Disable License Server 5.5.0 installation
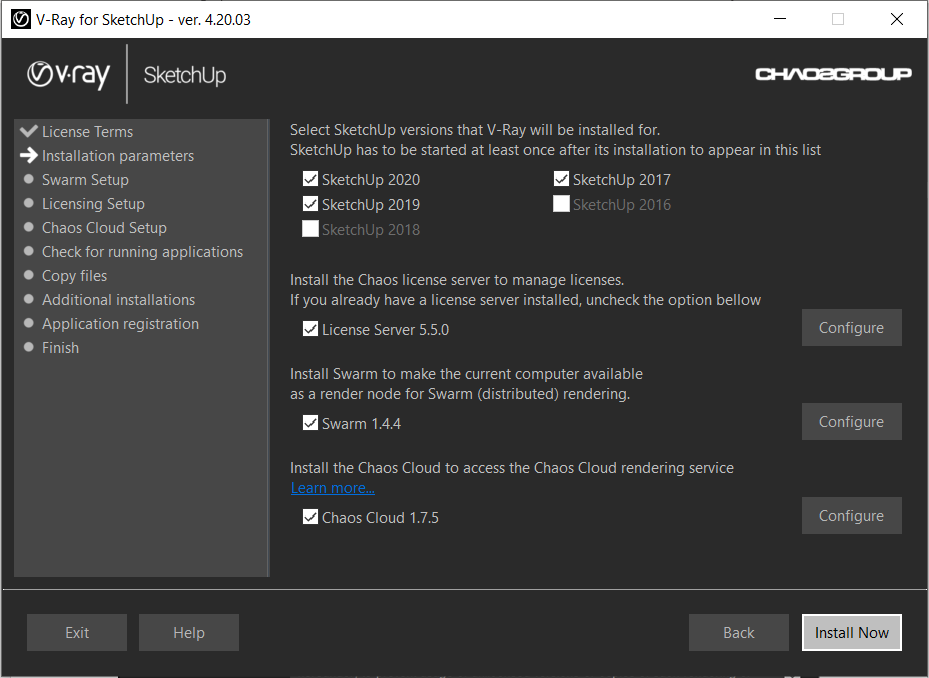Viewport: 929px width, 678px height. pos(310,329)
